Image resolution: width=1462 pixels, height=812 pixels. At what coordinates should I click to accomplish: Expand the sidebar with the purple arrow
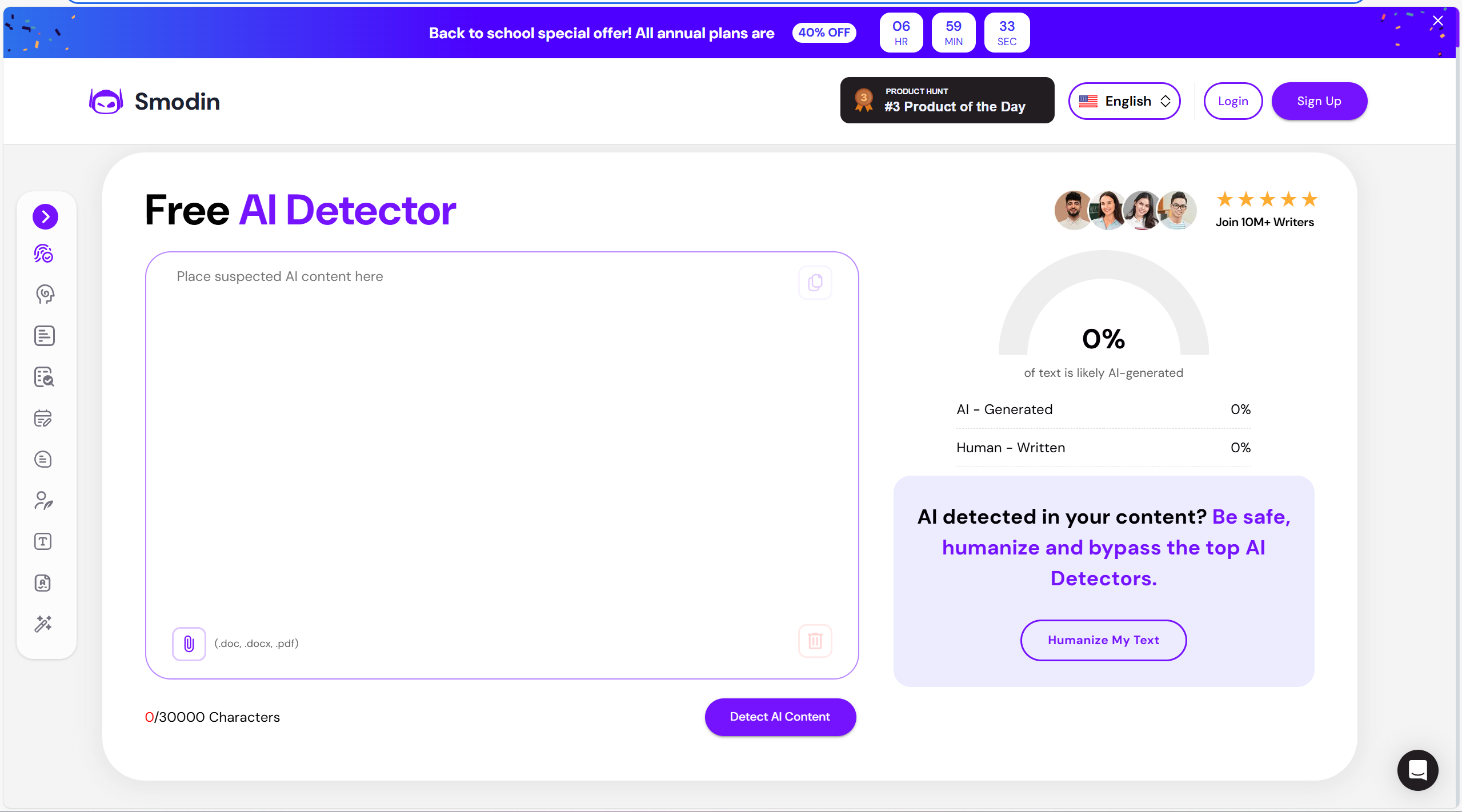45,216
